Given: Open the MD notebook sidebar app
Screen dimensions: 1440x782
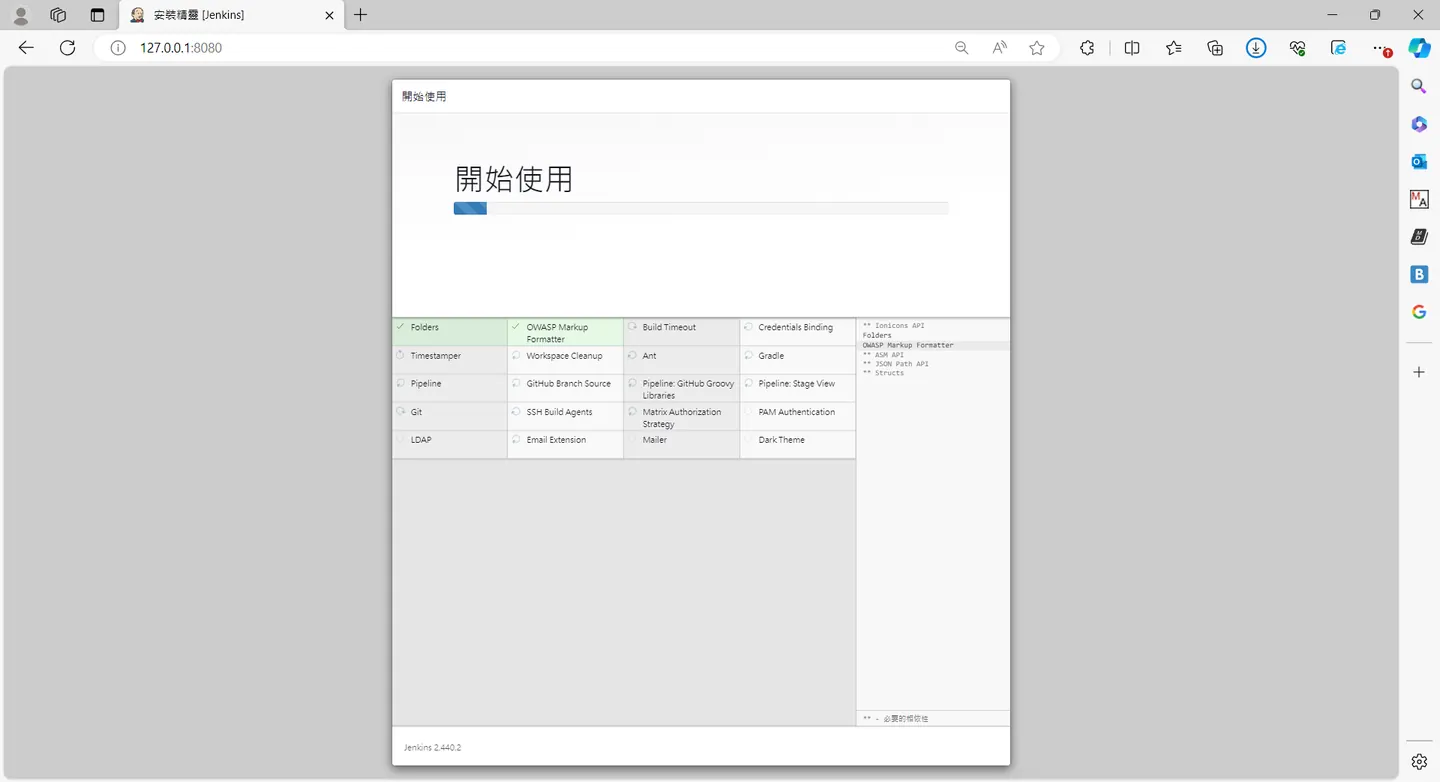Looking at the screenshot, I should (x=1419, y=237).
